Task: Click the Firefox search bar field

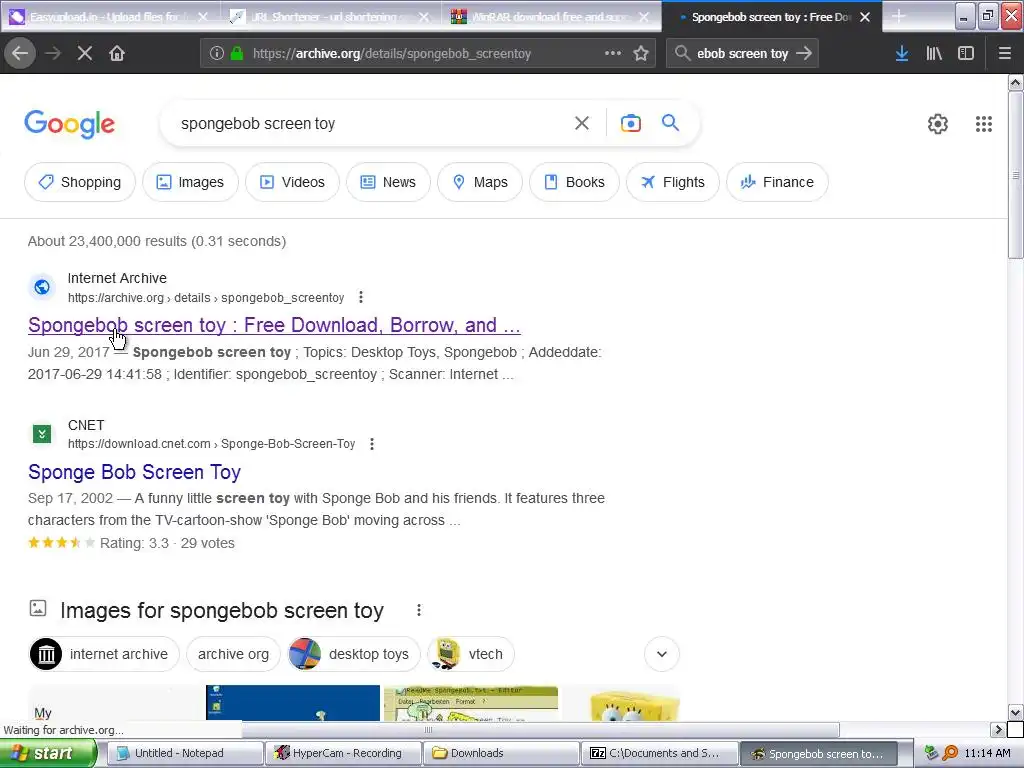Action: pyautogui.click(x=743, y=54)
